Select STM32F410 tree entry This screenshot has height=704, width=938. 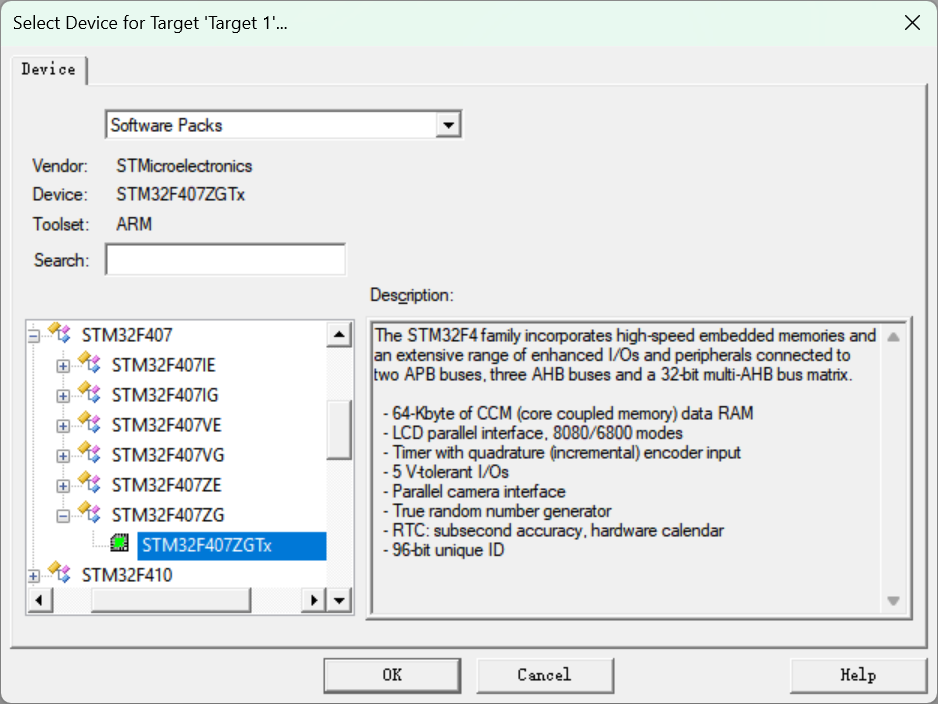point(127,575)
